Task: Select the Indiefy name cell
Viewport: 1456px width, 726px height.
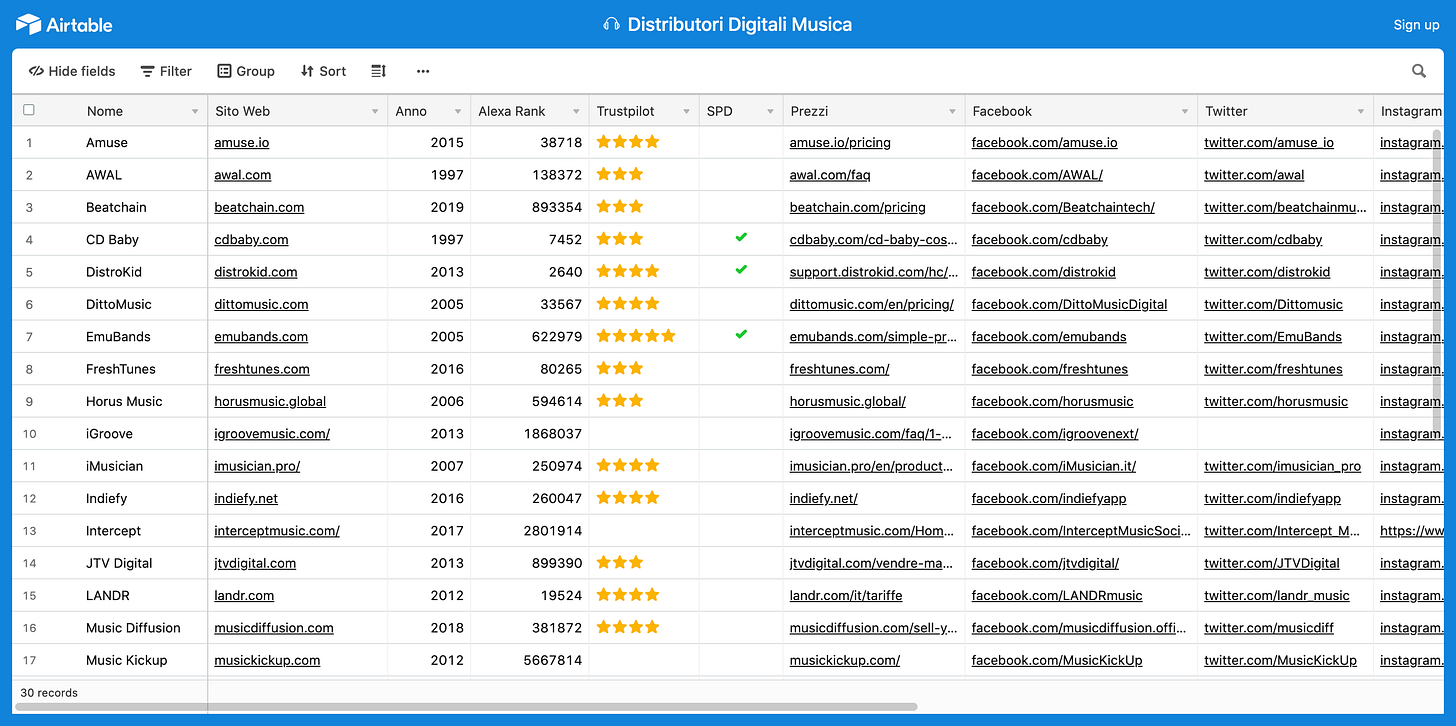Action: pyautogui.click(x=106, y=498)
